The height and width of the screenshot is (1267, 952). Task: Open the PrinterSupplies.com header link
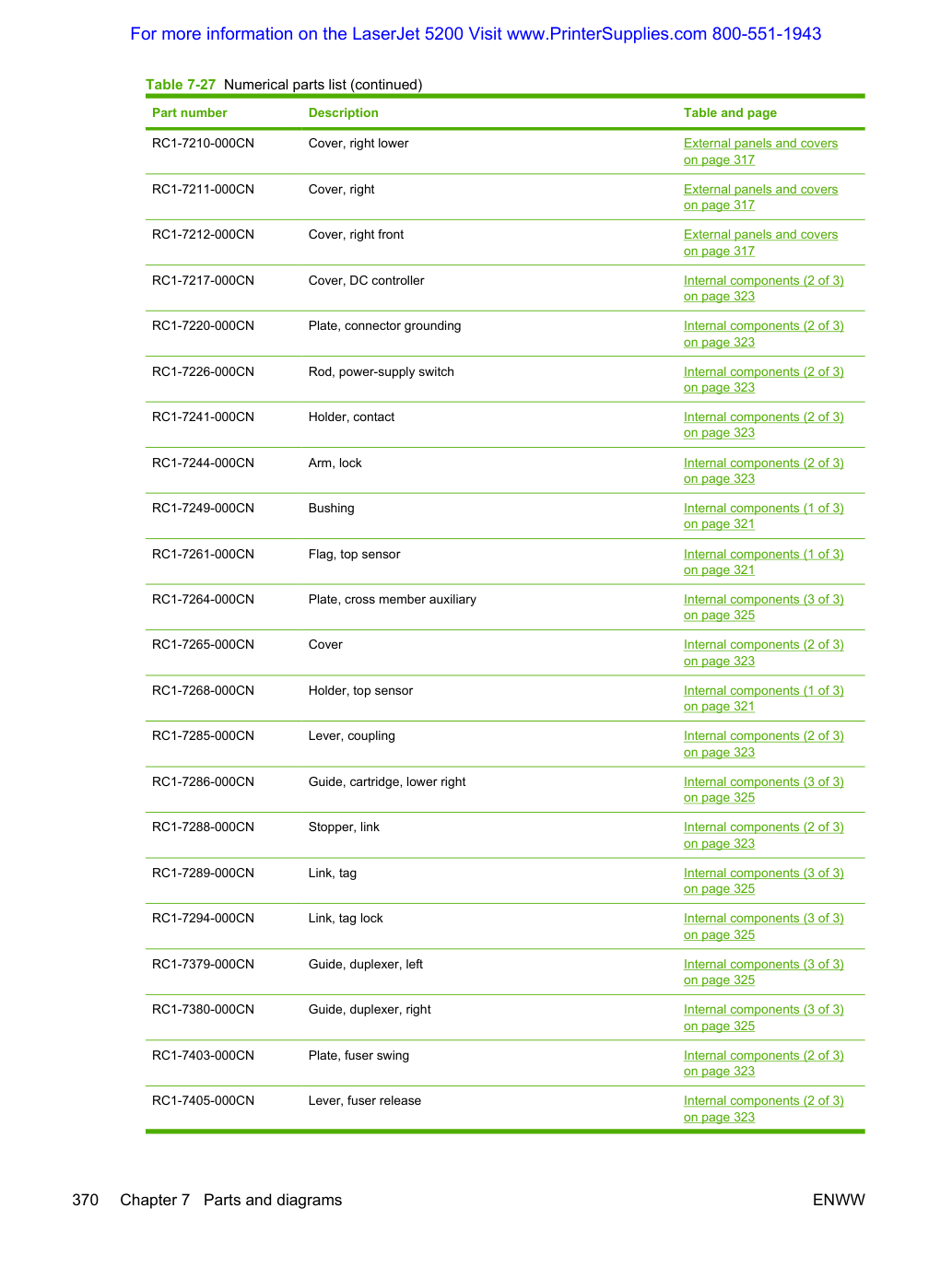pos(476,34)
